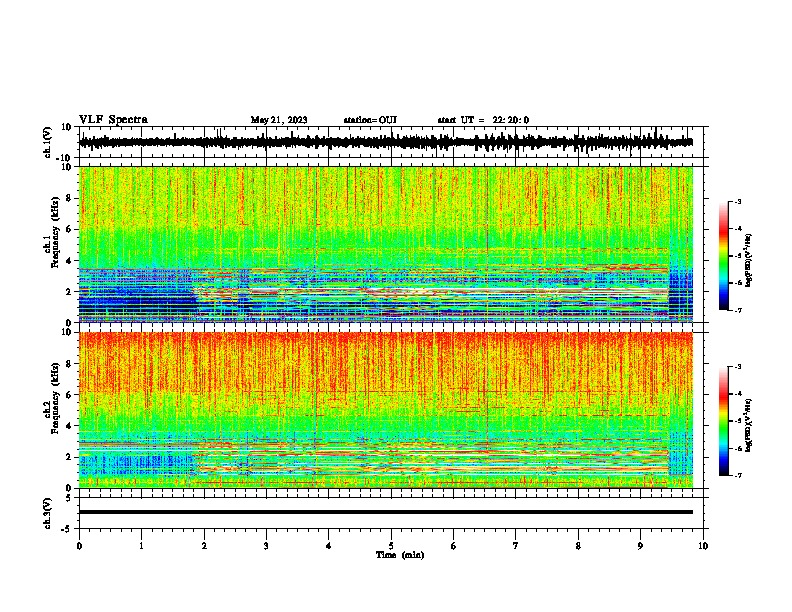792x612 pixels.
Task: Click the 6 kHz tick on ch.2 frequency axis
Action: (69, 395)
